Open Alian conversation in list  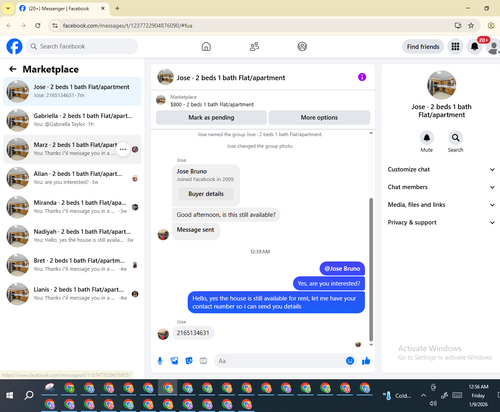72,178
